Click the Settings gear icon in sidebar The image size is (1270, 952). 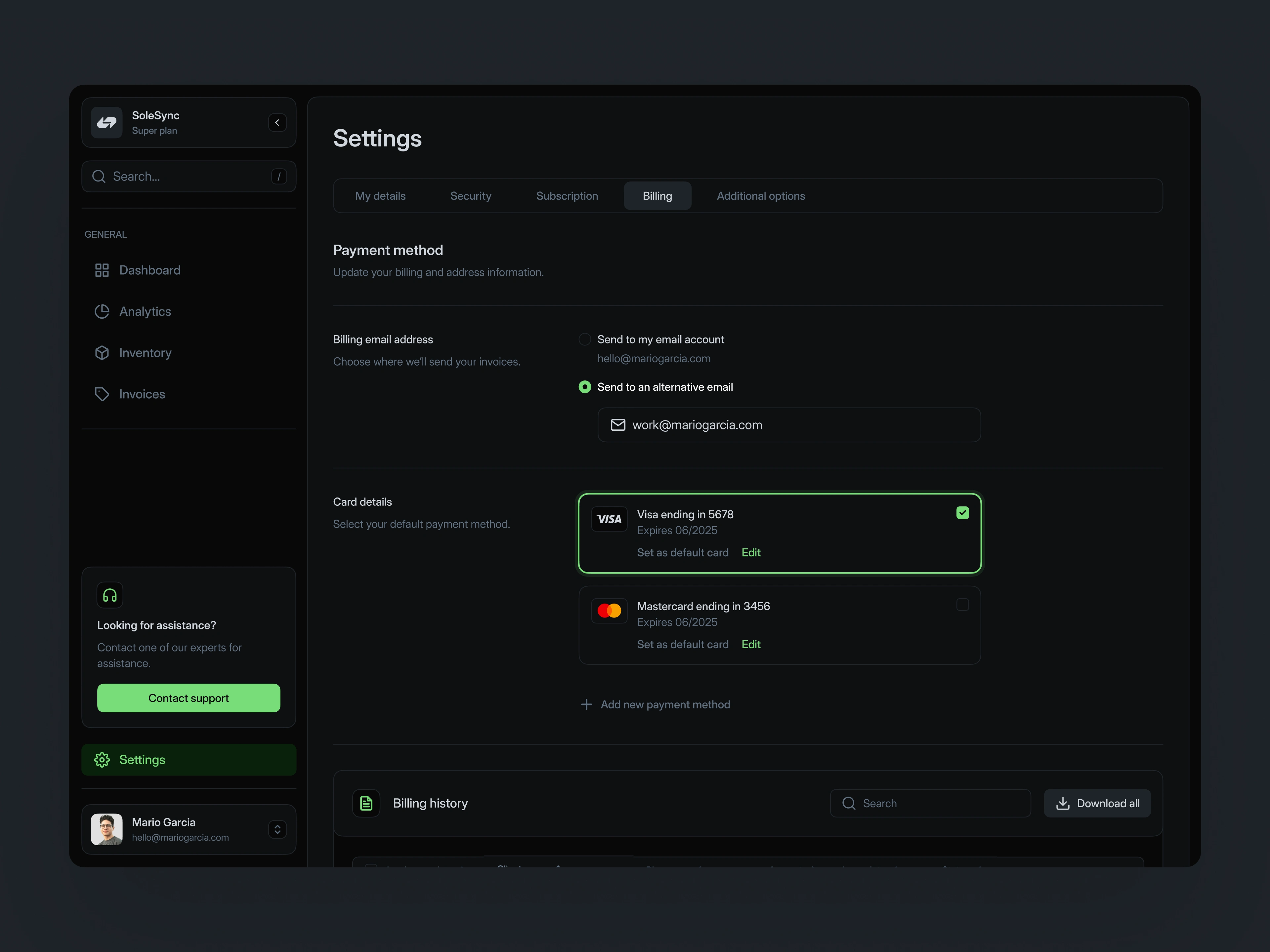coord(102,760)
